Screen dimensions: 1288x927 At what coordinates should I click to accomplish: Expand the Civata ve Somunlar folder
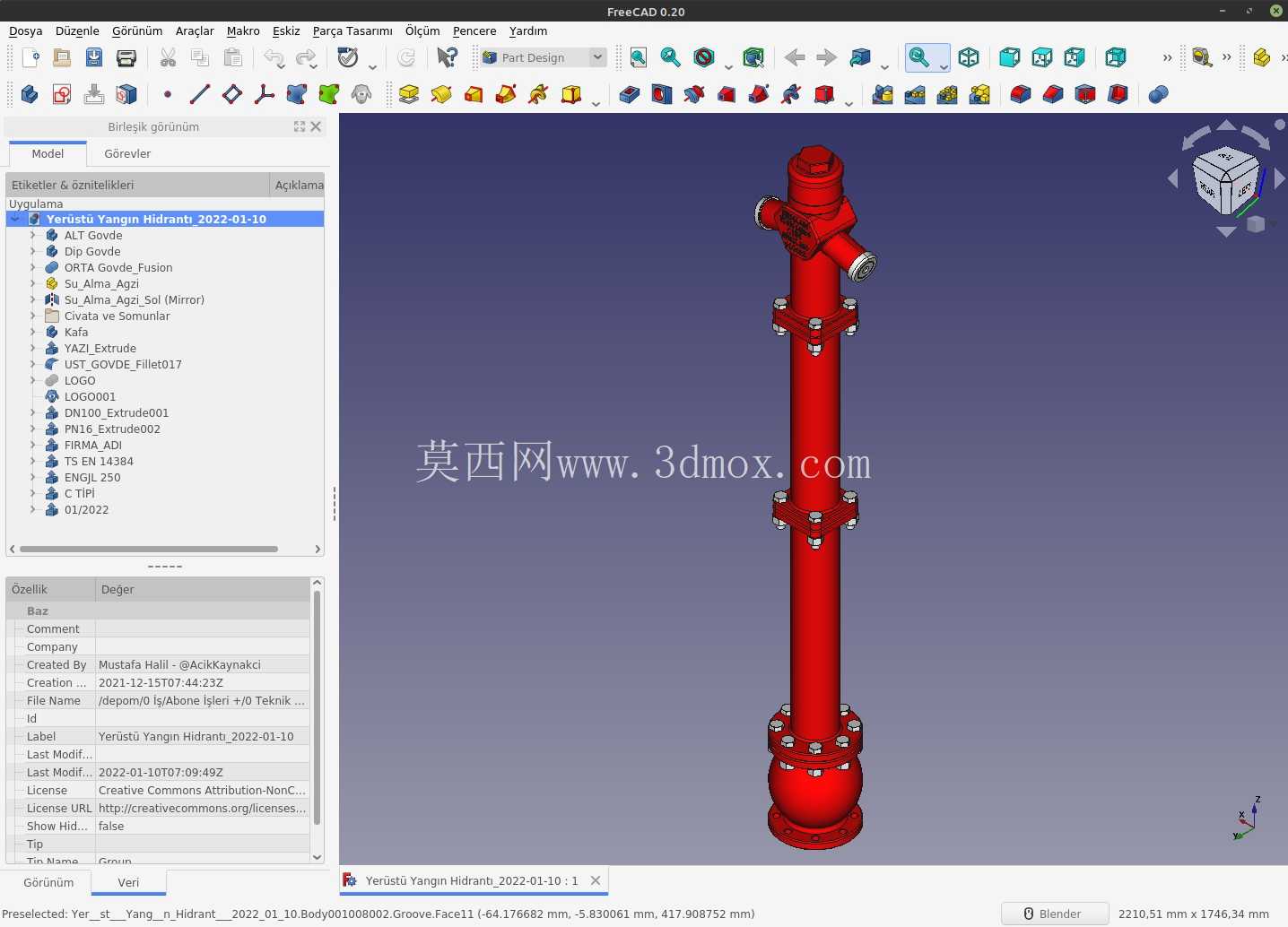tap(33, 316)
